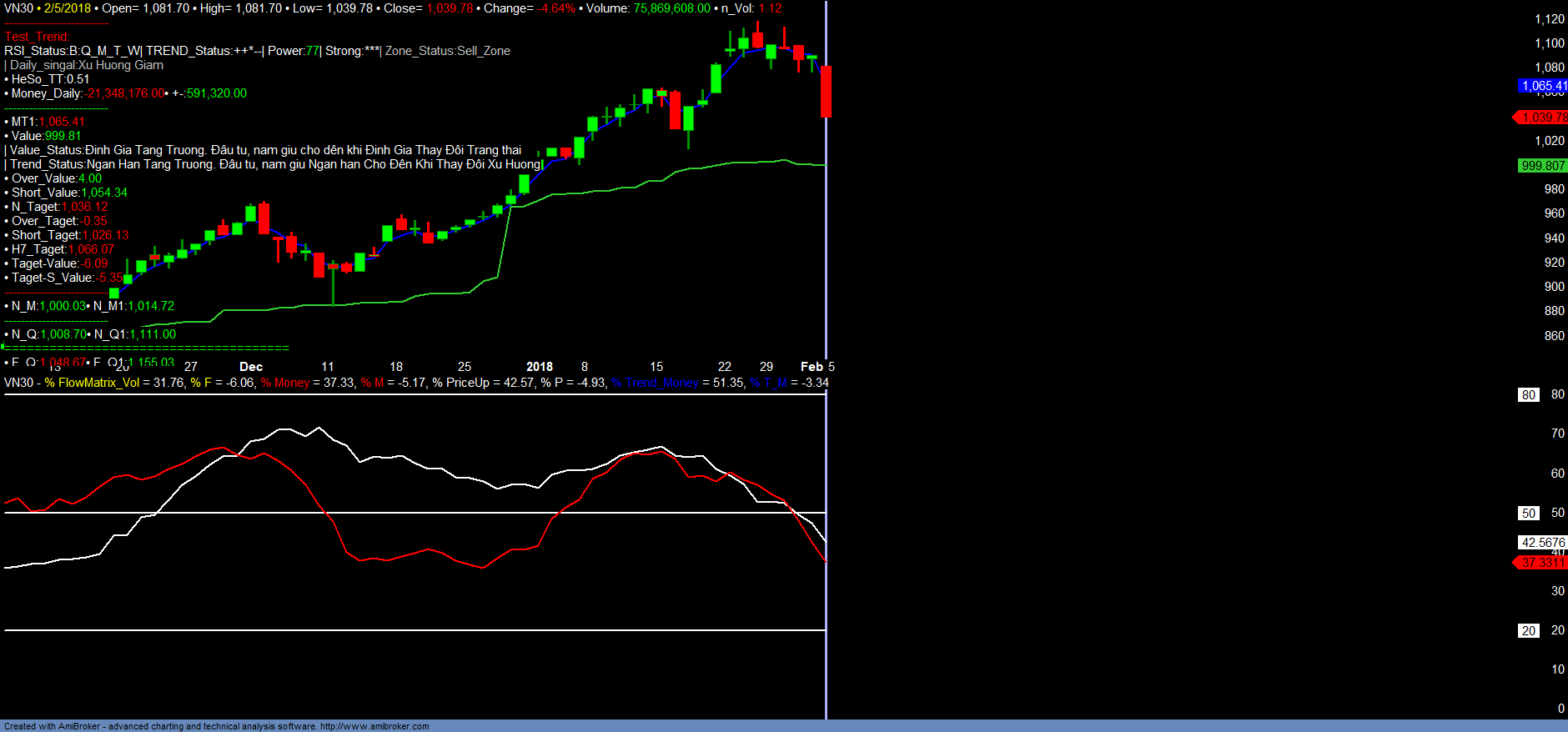Click the 42.5676 PriceUp value label
The height and width of the screenshot is (732, 1568).
pyautogui.click(x=1542, y=543)
